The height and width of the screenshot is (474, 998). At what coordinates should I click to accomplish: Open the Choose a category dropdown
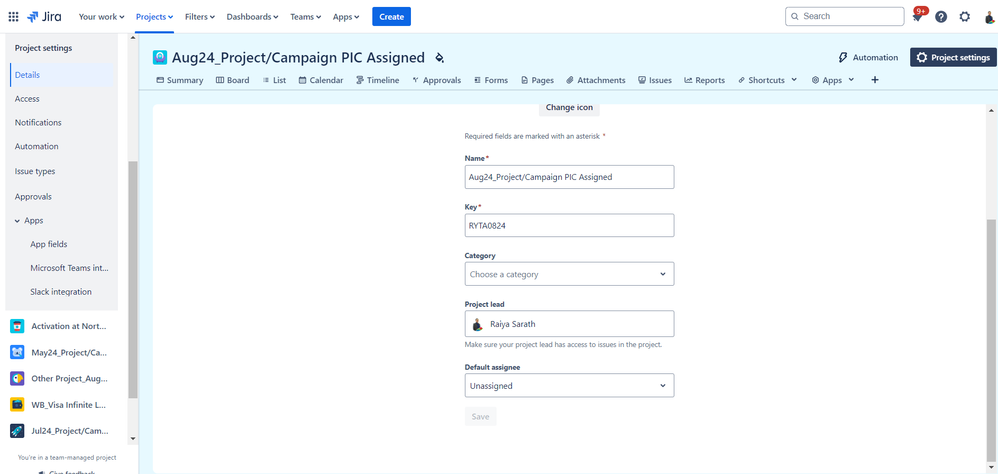coord(569,274)
